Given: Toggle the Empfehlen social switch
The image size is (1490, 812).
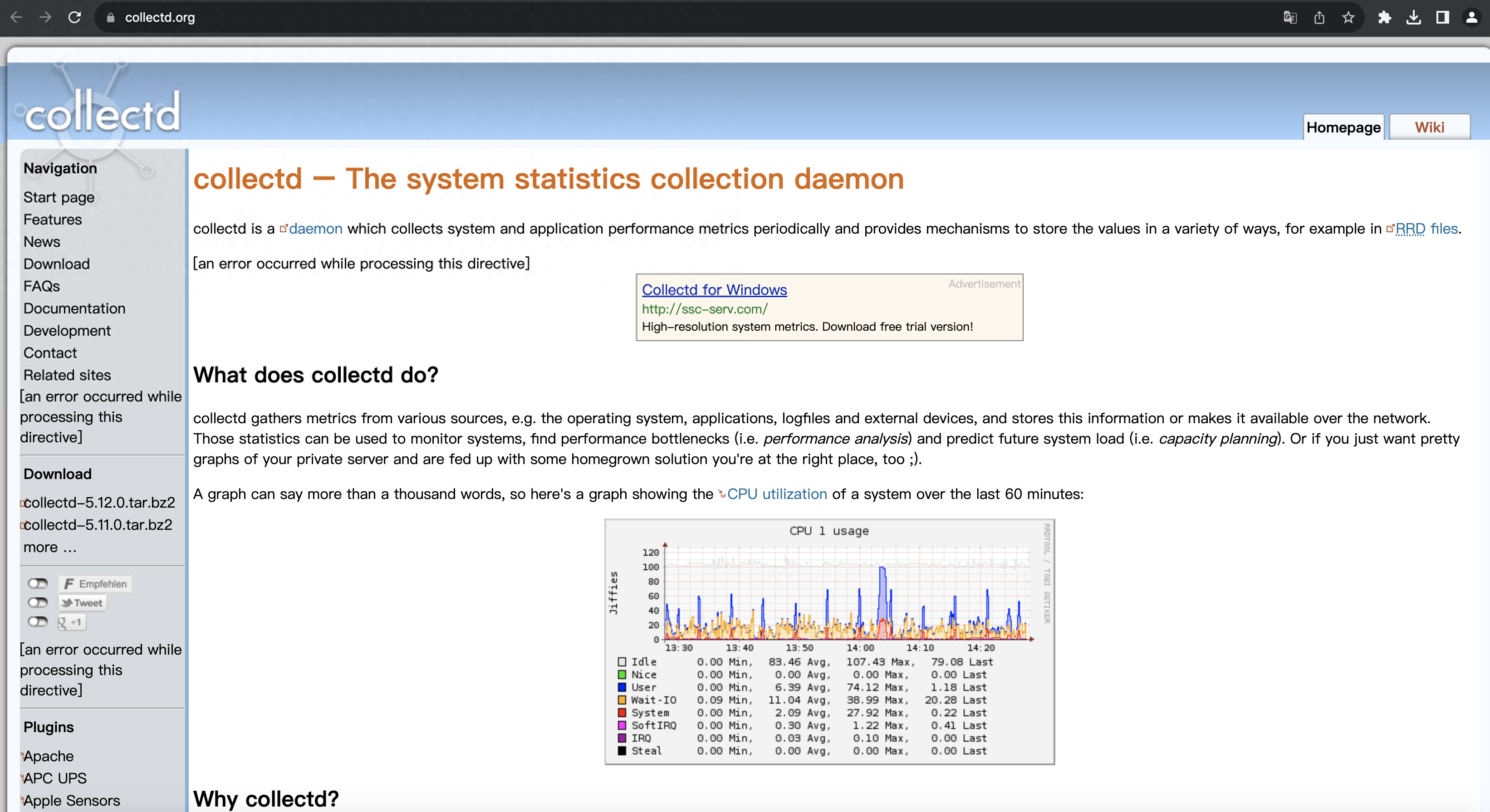Looking at the screenshot, I should tap(38, 583).
